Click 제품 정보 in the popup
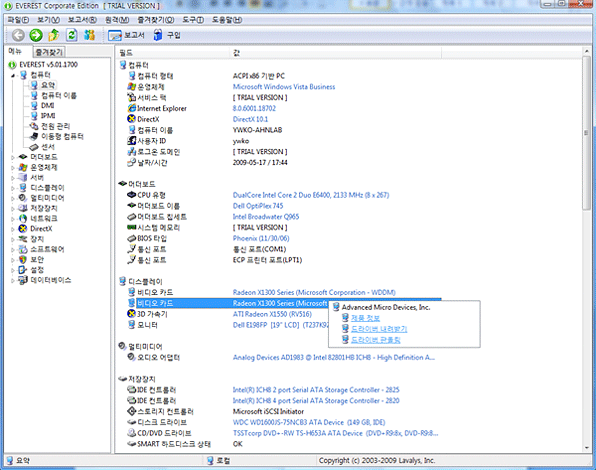The width and height of the screenshot is (596, 470). [x=365, y=318]
